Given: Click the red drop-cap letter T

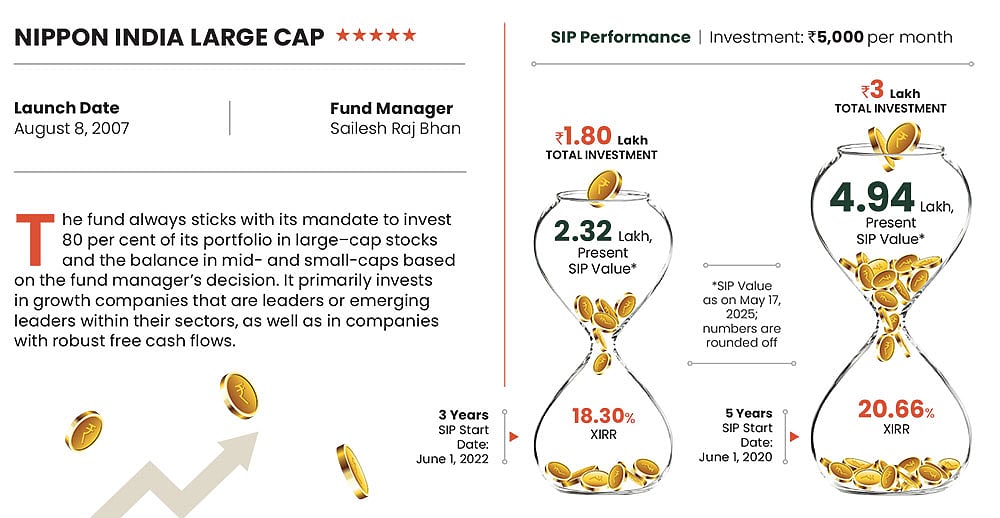Looking at the screenshot, I should (x=36, y=238).
